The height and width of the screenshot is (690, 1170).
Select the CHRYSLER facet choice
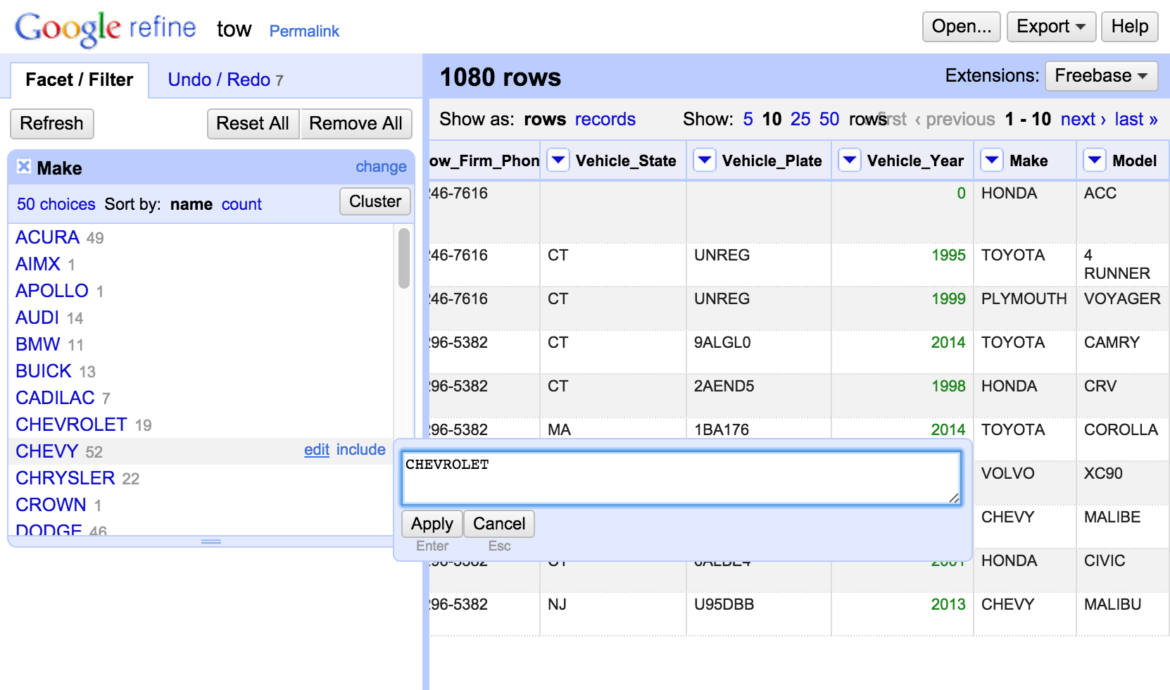click(65, 478)
